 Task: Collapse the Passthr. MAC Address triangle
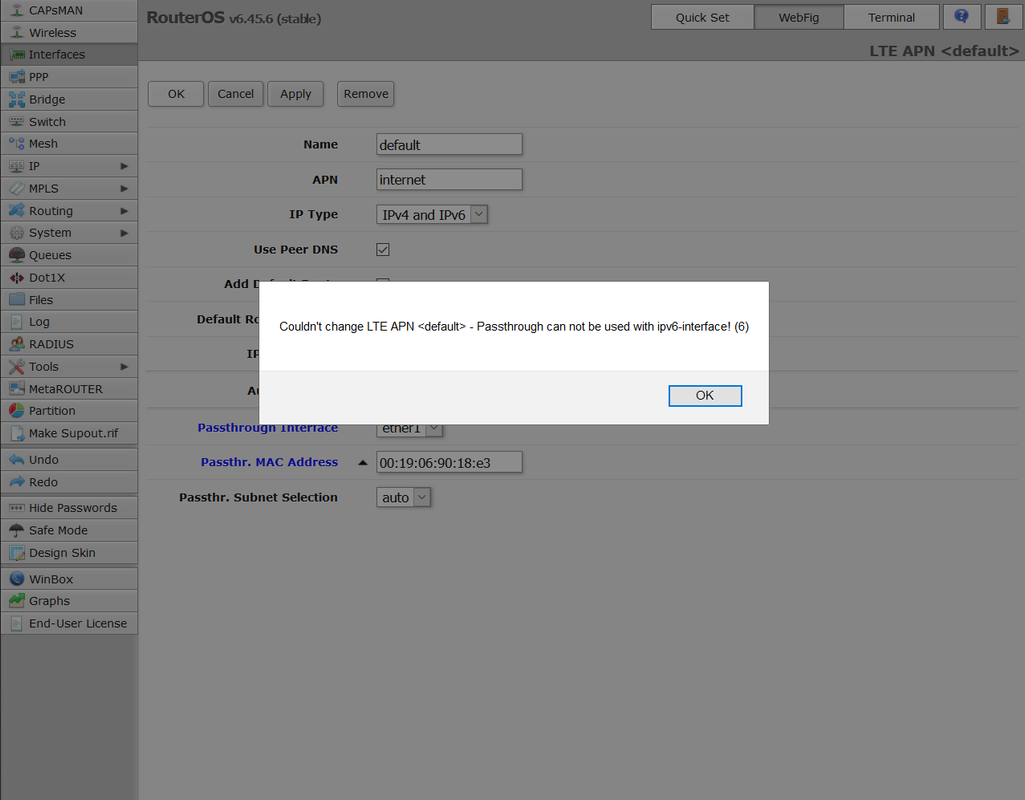coord(363,463)
